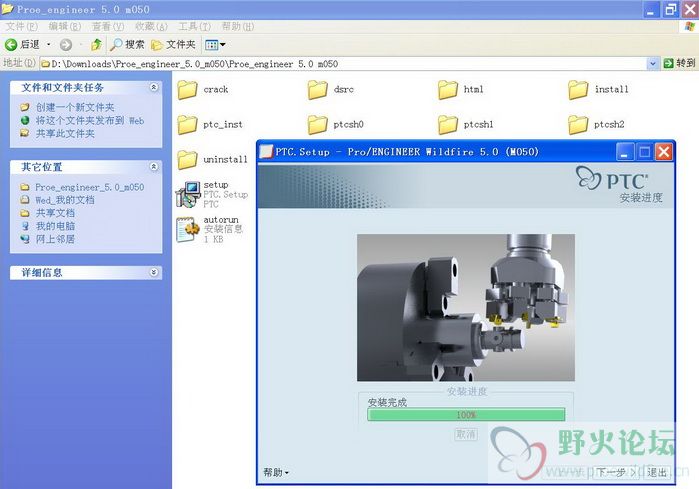Click the 100% installation progress bar
699x489 pixels.
click(466, 415)
